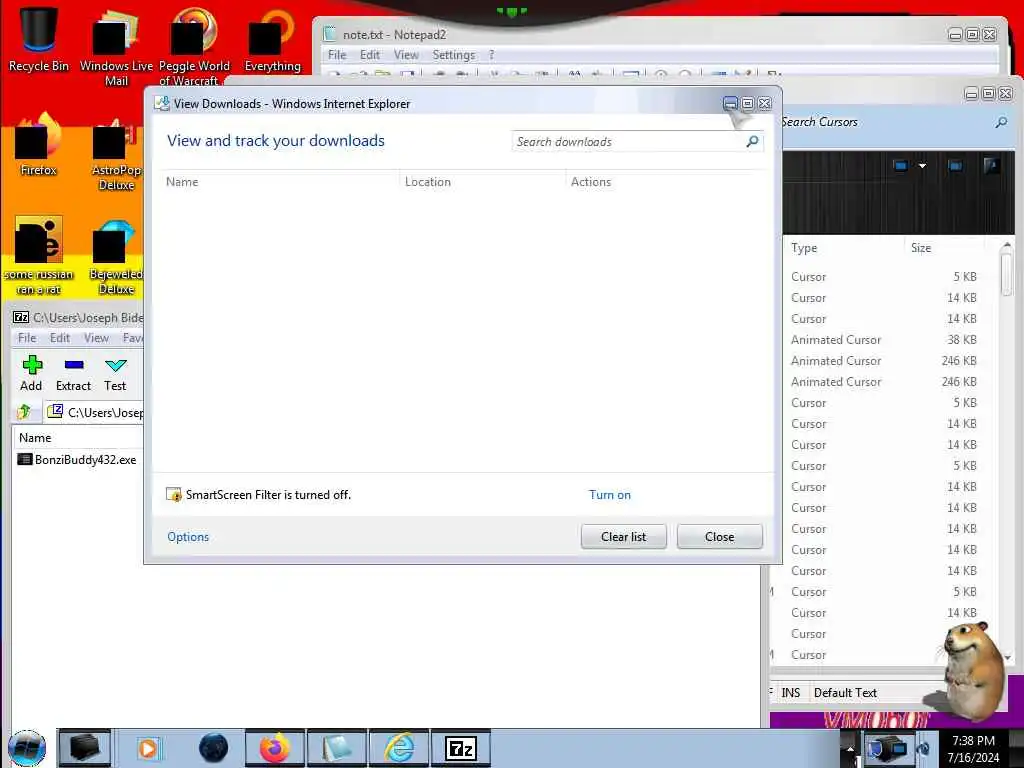Click the black printer-like taskbar button
Viewport: 1024px width, 768px height.
click(x=85, y=748)
